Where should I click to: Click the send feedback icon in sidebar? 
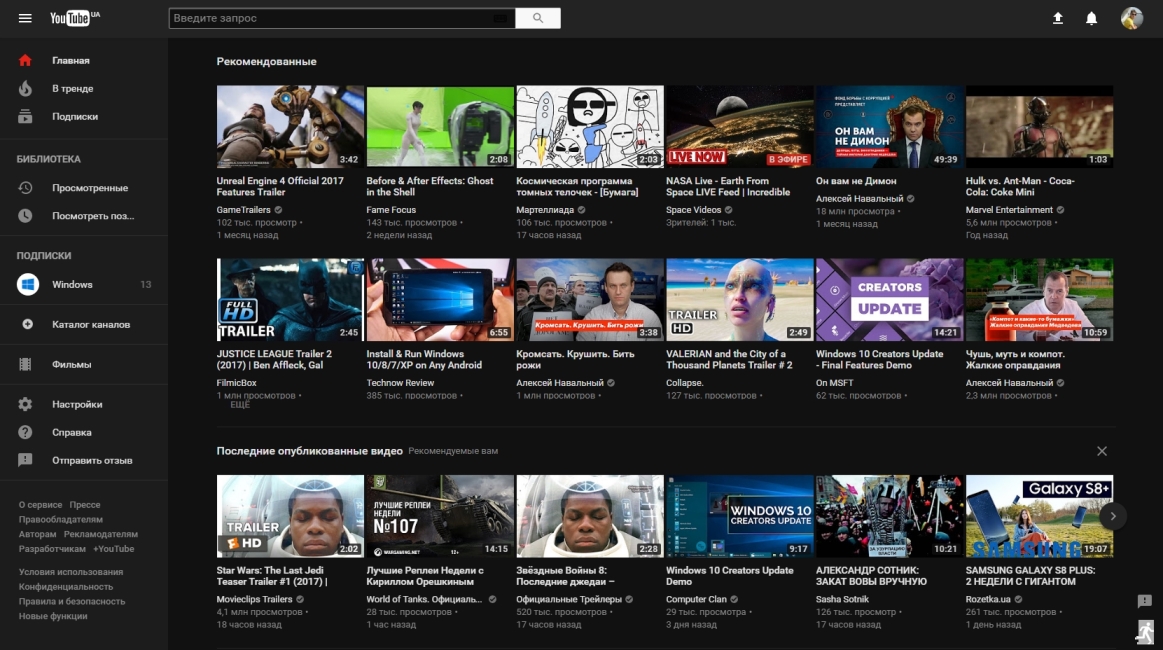coord(25,460)
